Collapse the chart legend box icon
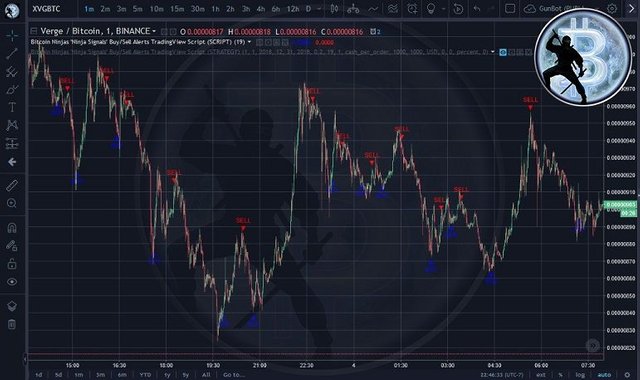 (x=34, y=31)
